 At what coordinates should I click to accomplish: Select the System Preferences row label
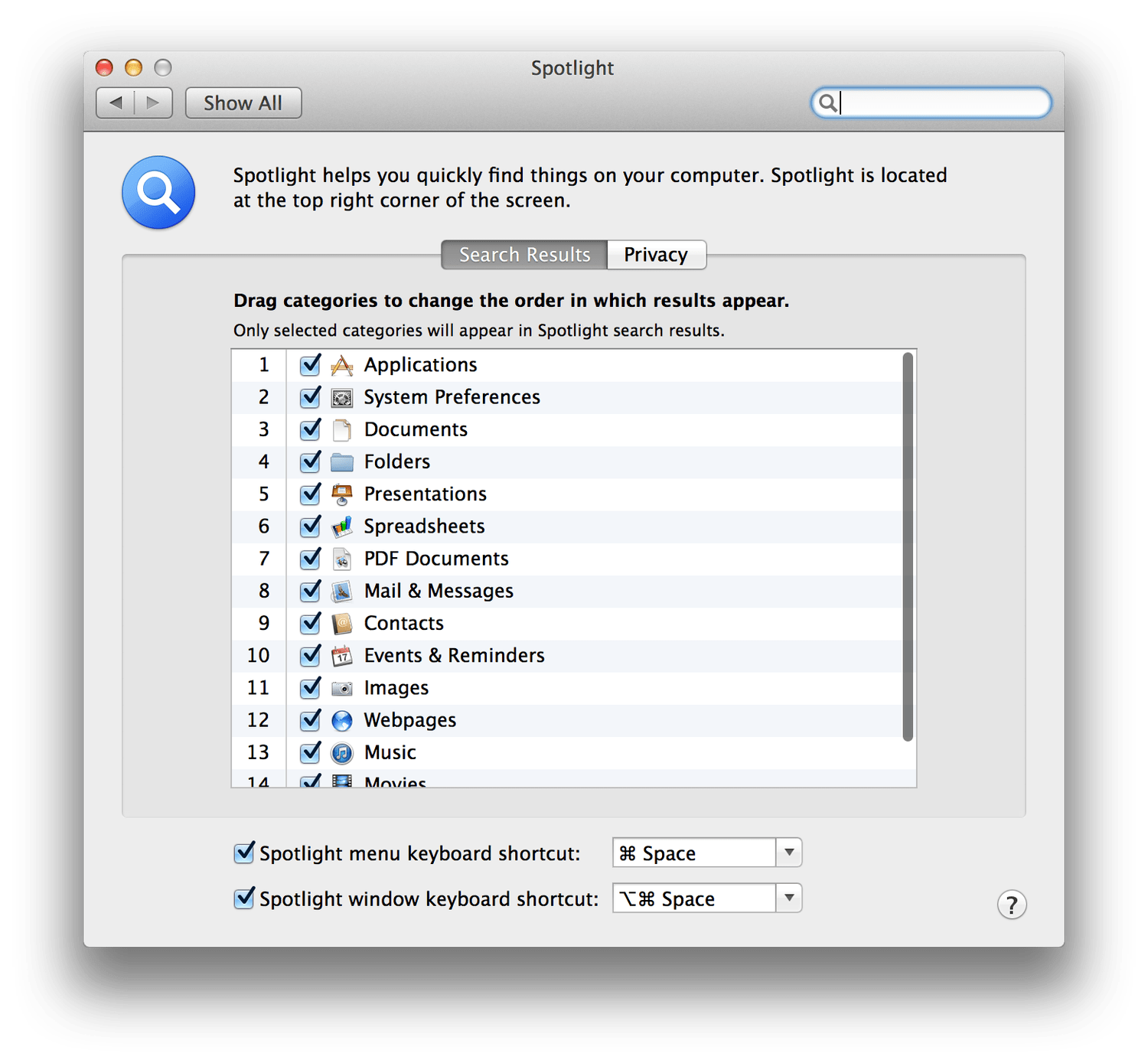click(452, 397)
